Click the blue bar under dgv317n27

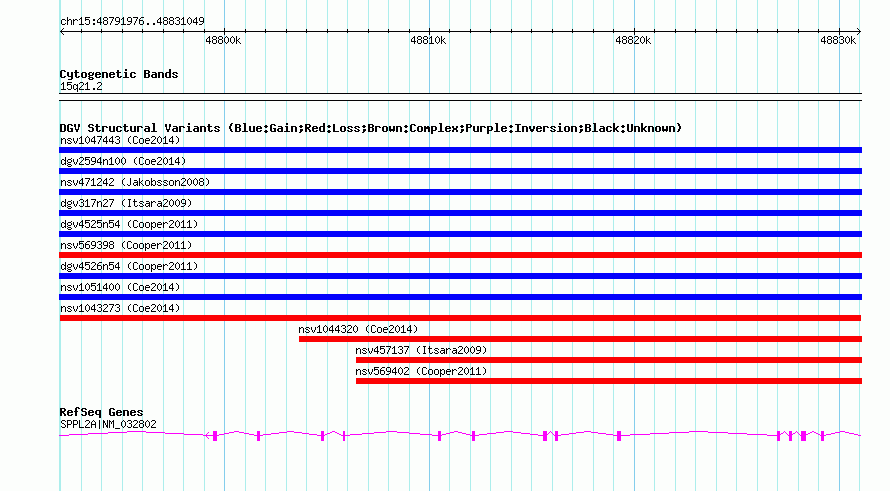(460, 213)
